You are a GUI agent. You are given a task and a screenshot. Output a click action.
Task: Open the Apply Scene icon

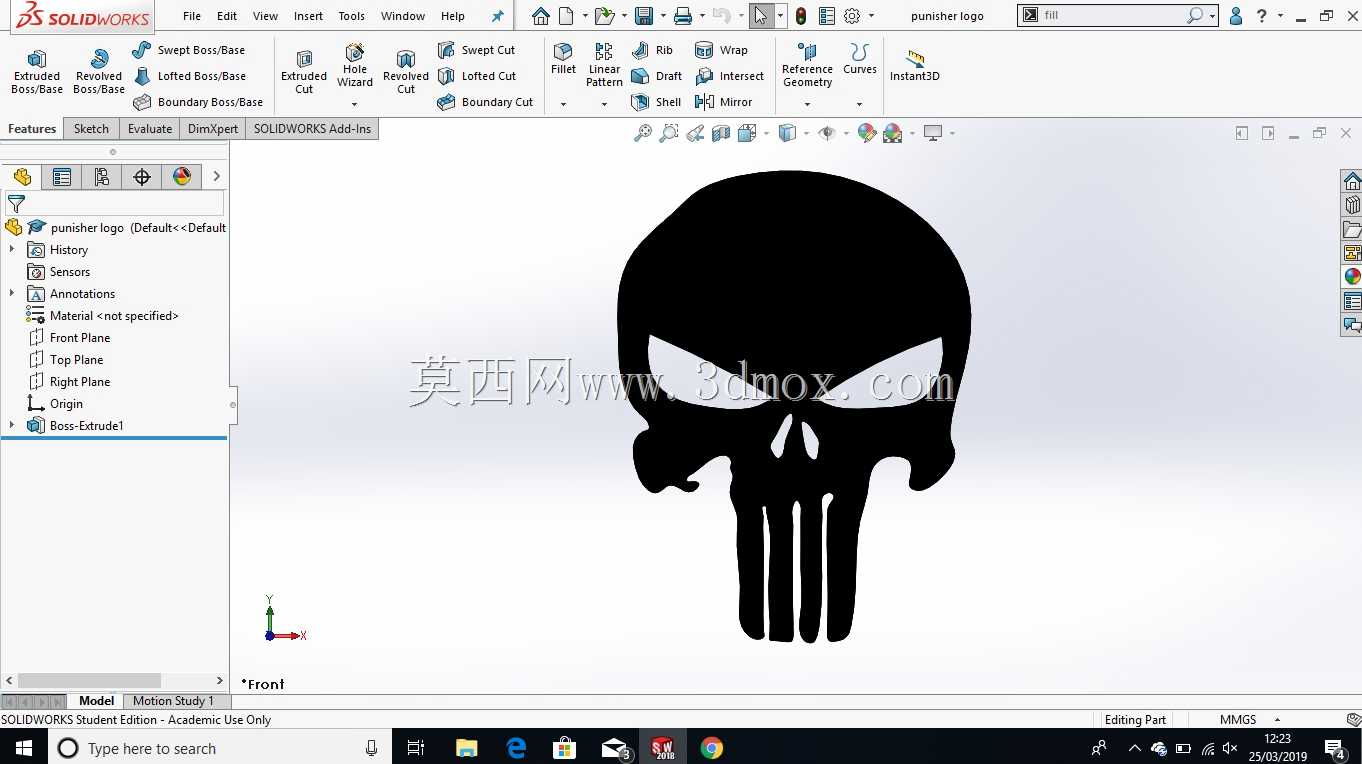[x=893, y=133]
